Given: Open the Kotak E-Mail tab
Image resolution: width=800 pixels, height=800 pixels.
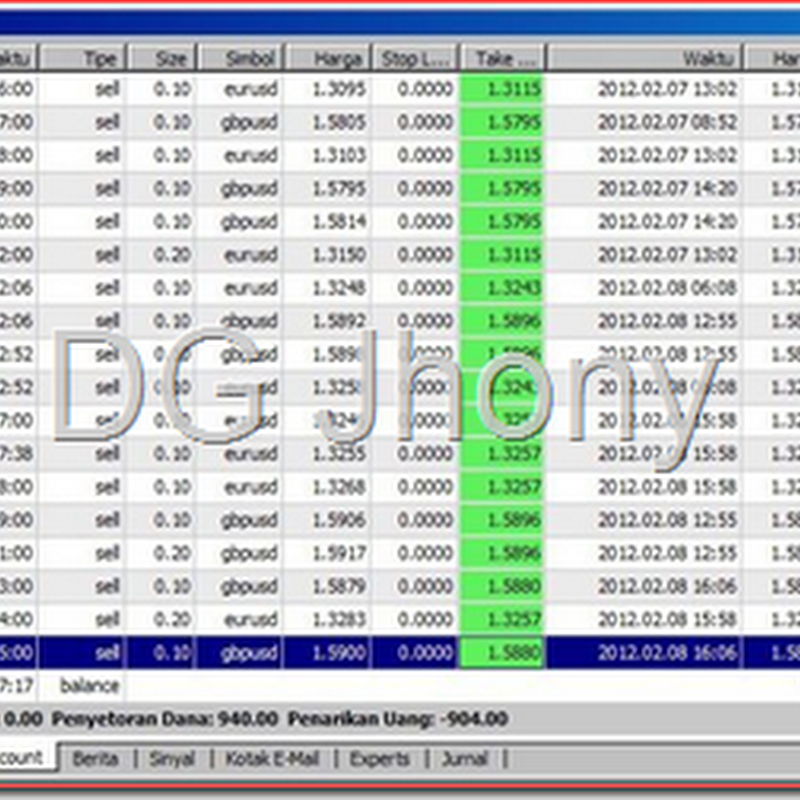Looking at the screenshot, I should [x=272, y=758].
